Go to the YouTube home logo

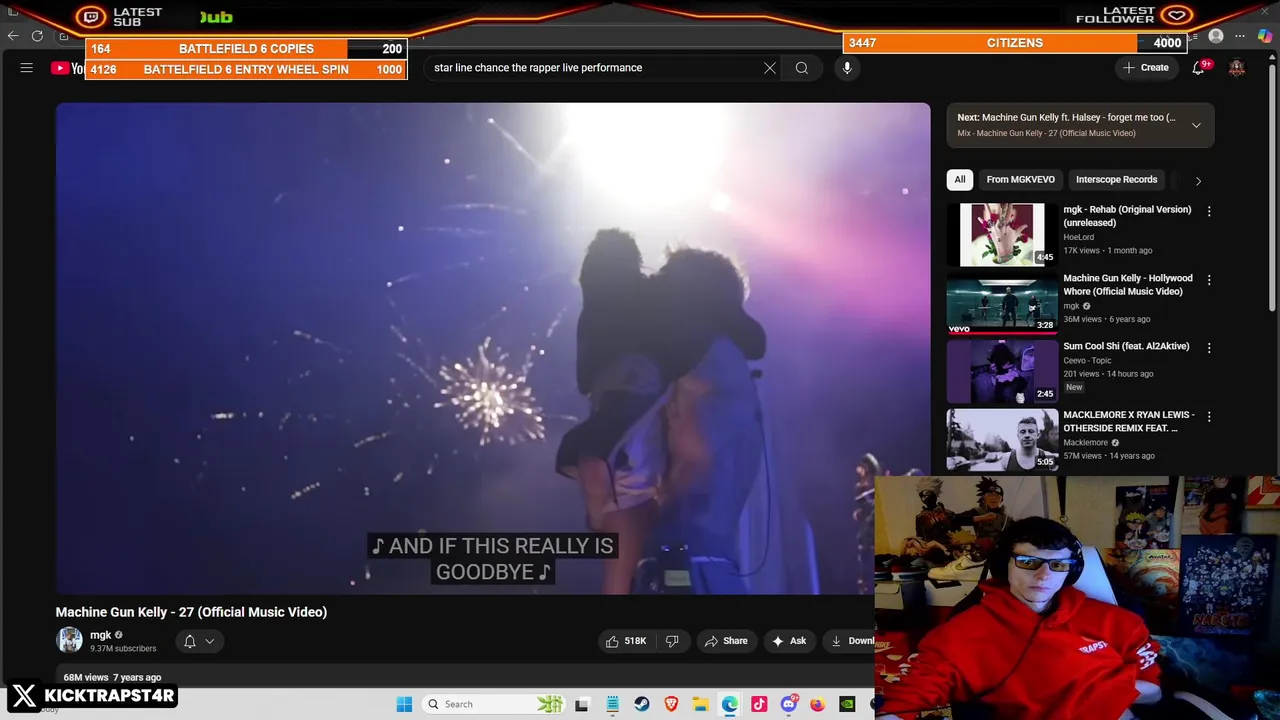(68, 68)
